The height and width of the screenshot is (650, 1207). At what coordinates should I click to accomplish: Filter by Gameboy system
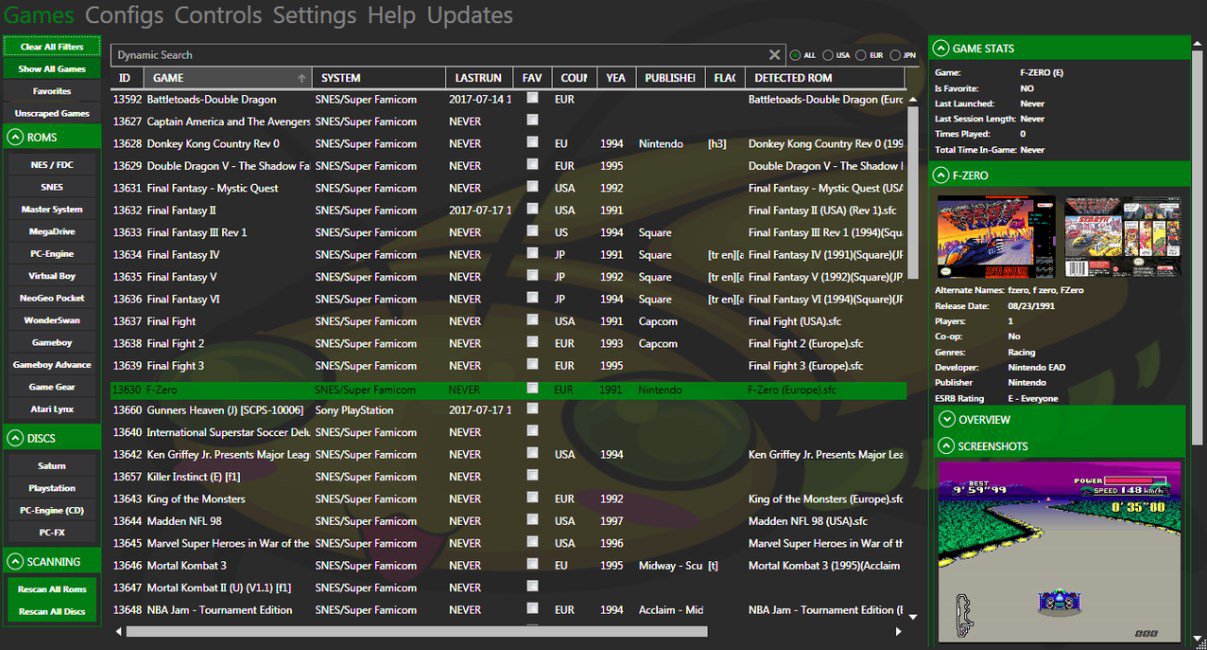tap(52, 342)
